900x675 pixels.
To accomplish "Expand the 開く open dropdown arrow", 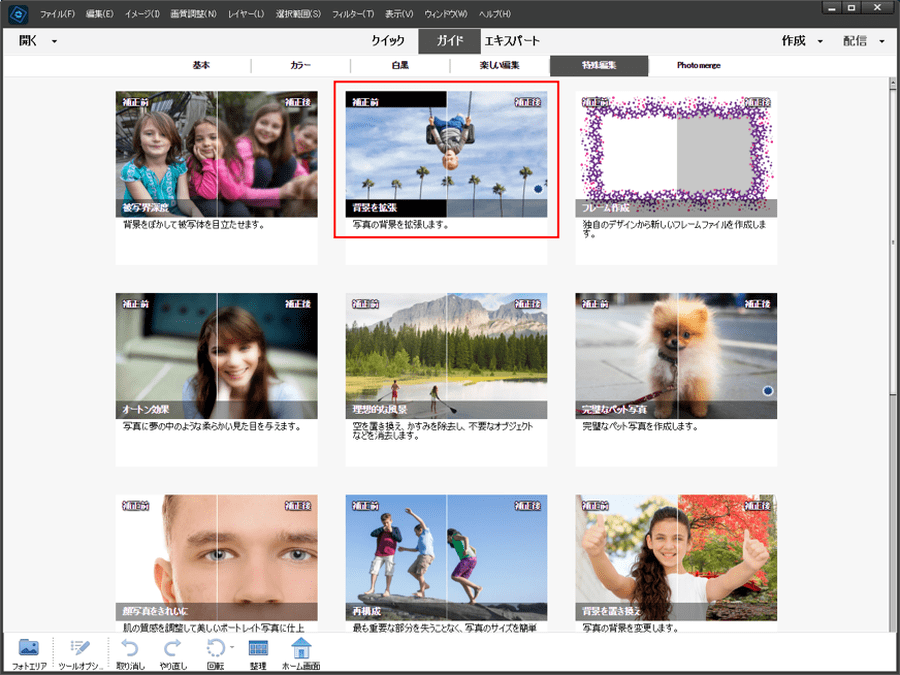I will pos(55,41).
